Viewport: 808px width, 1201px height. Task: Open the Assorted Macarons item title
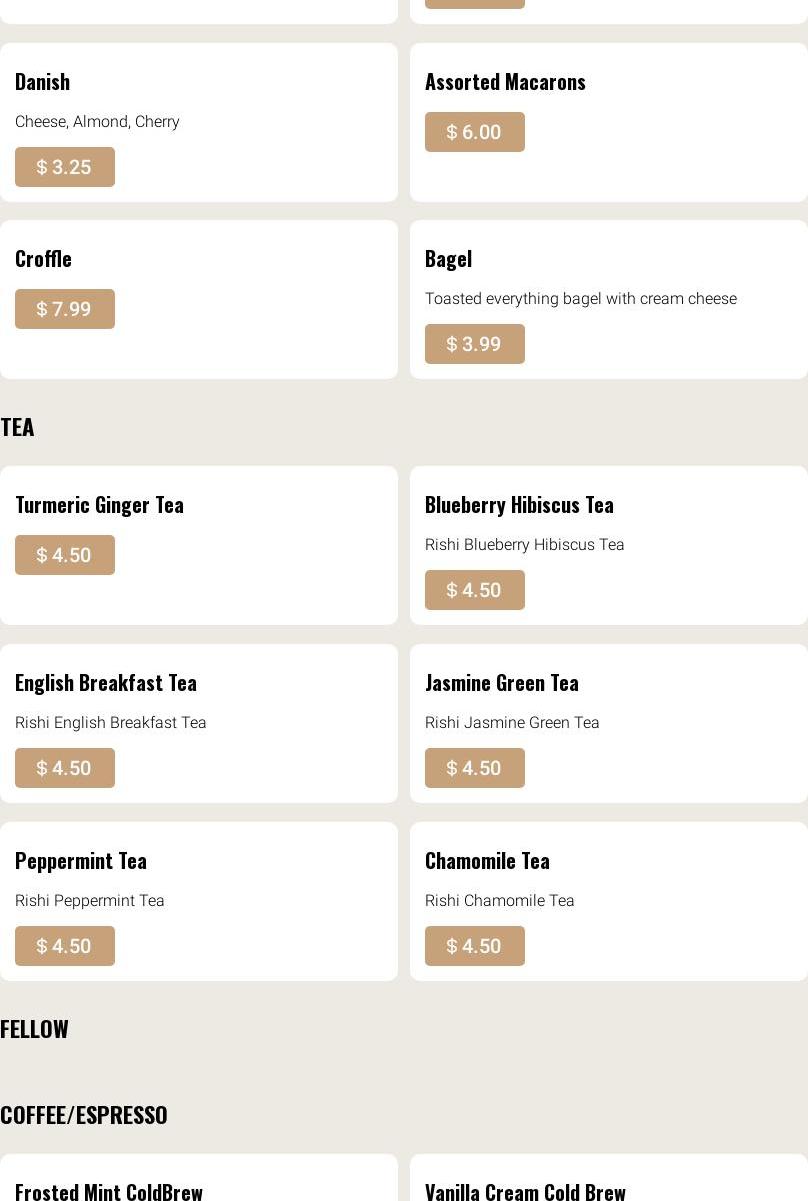[505, 82]
